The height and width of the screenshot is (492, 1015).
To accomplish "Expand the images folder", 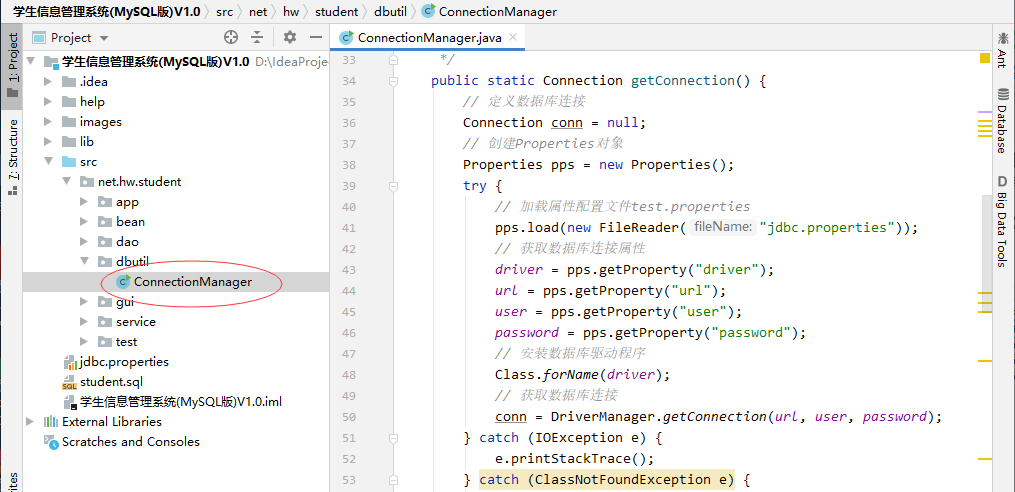I will 48,122.
